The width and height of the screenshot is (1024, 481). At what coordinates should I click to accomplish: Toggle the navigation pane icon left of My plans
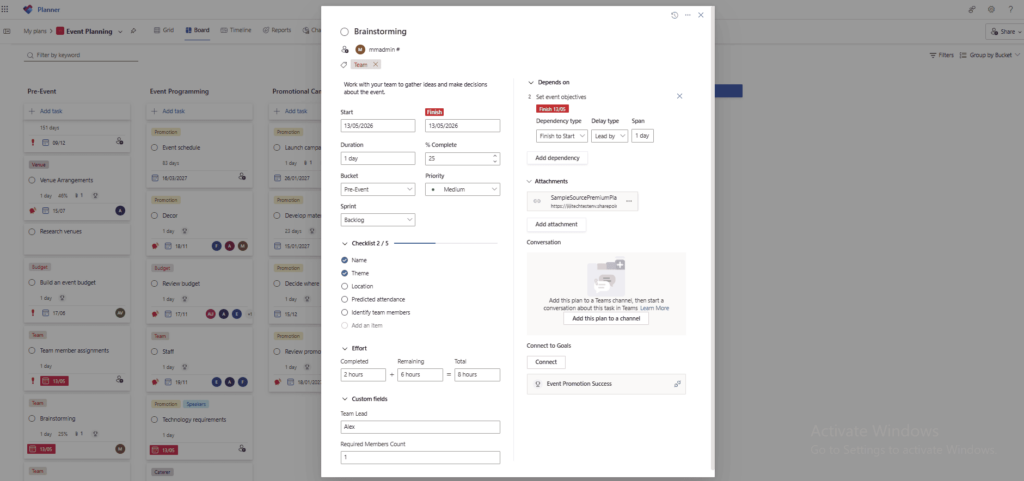(7, 31)
